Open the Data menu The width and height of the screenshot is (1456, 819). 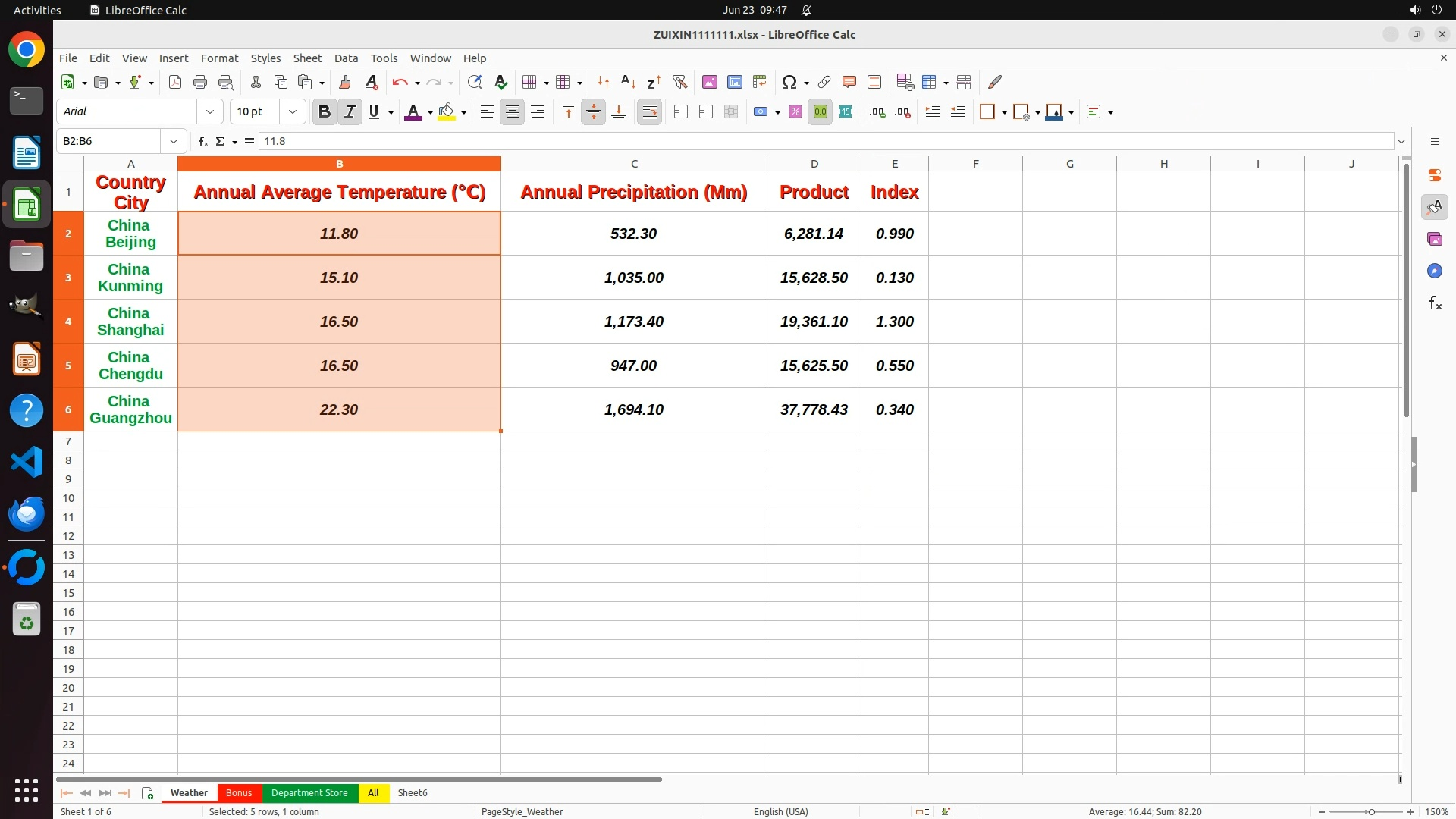click(346, 58)
